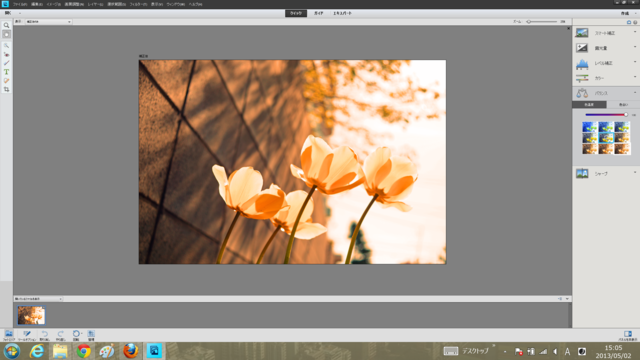Select the Red Eye Removal tool
Image resolution: width=640 pixels, height=360 pixels.
pos(6,54)
